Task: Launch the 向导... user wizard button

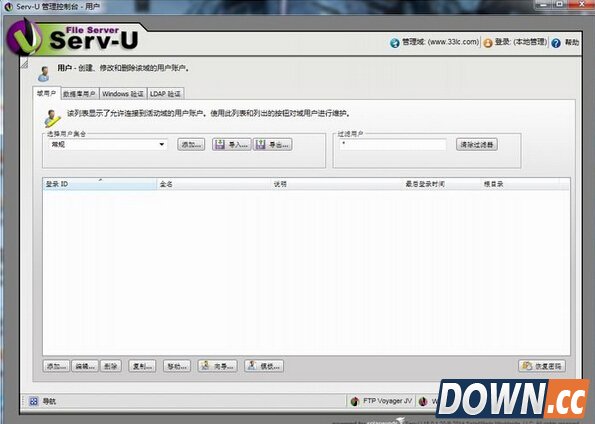Action: pyautogui.click(x=217, y=366)
